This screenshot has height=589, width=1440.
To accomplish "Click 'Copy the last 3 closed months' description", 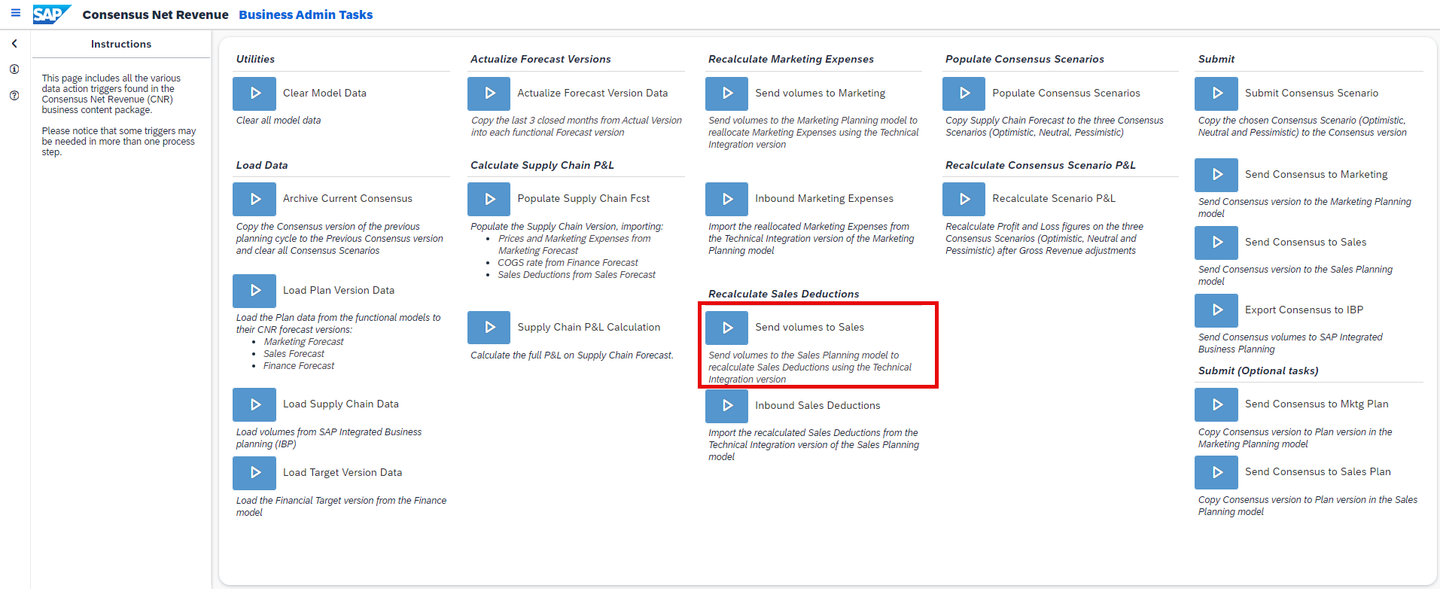I will click(576, 127).
